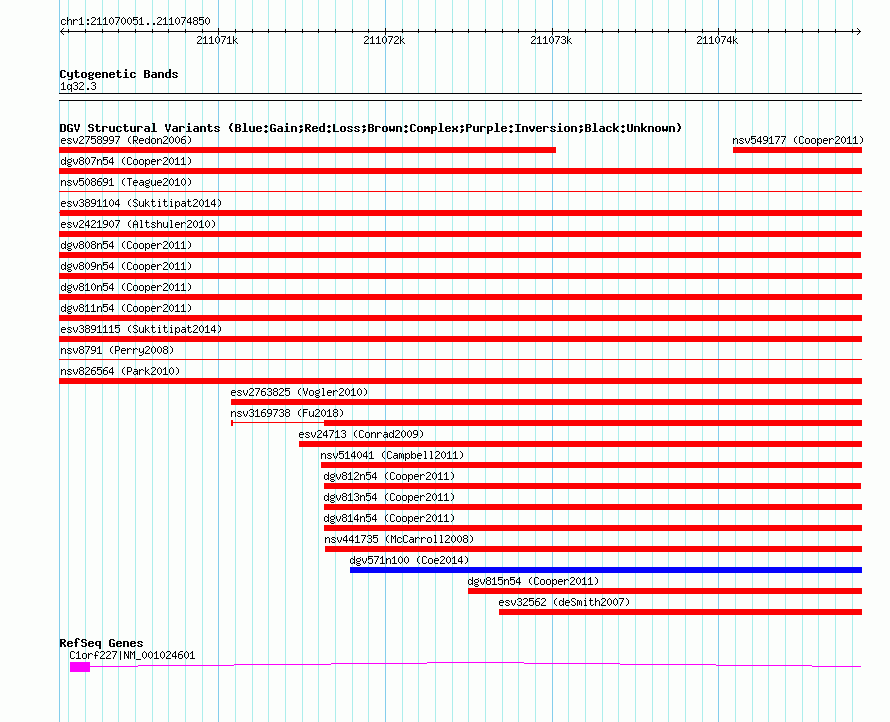
Task: Click the RefSeq Genes track title
Action: [x=101, y=643]
